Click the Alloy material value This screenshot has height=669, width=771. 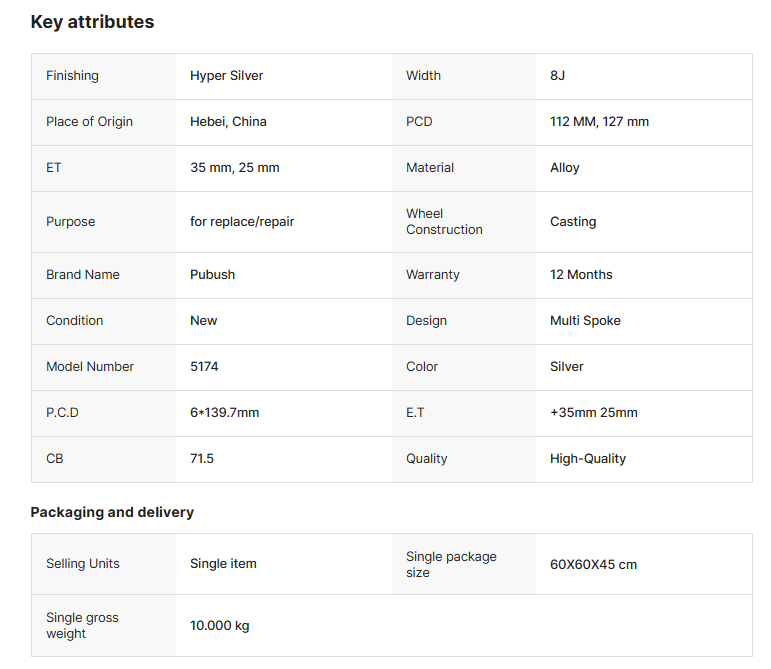click(x=564, y=168)
